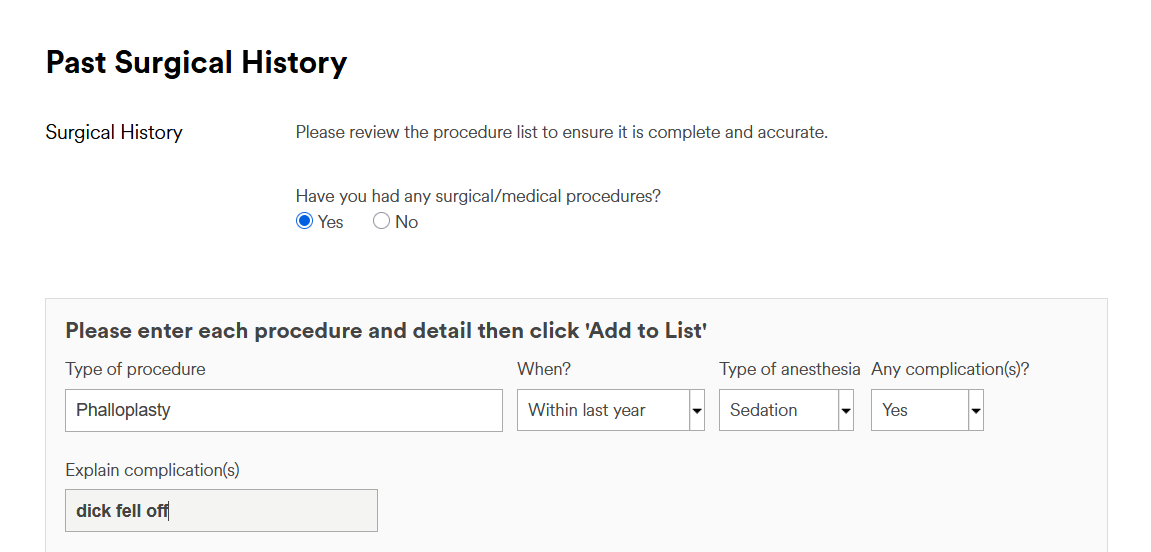The height and width of the screenshot is (552, 1151).
Task: Click the "Please enter each procedure" instruction heading
Action: point(386,331)
